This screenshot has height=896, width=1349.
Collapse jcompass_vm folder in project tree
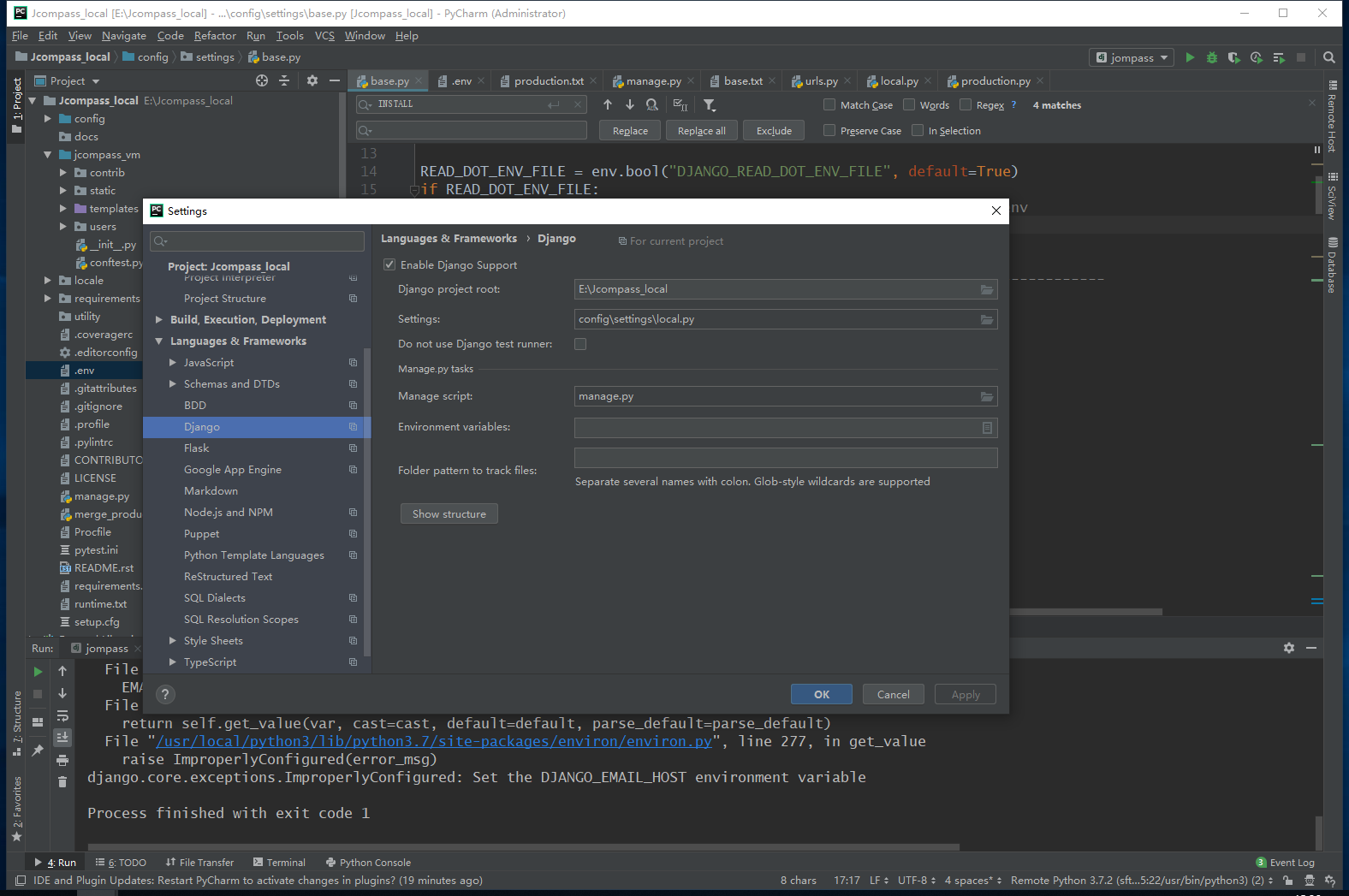click(x=48, y=155)
